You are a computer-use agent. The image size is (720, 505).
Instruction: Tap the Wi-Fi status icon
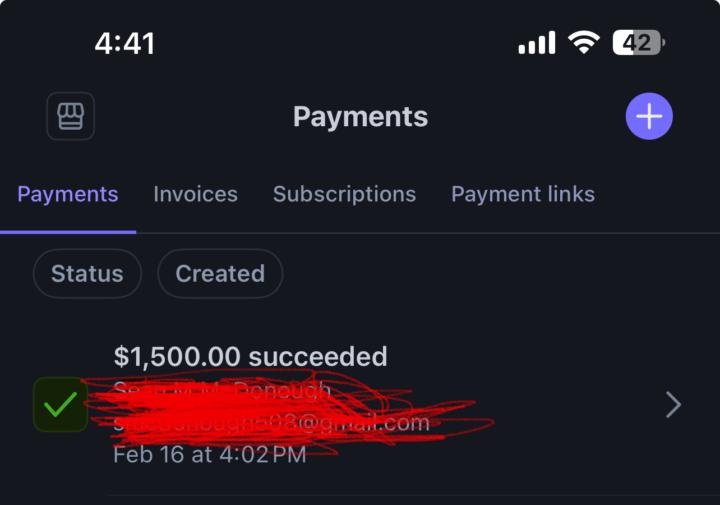point(583,42)
